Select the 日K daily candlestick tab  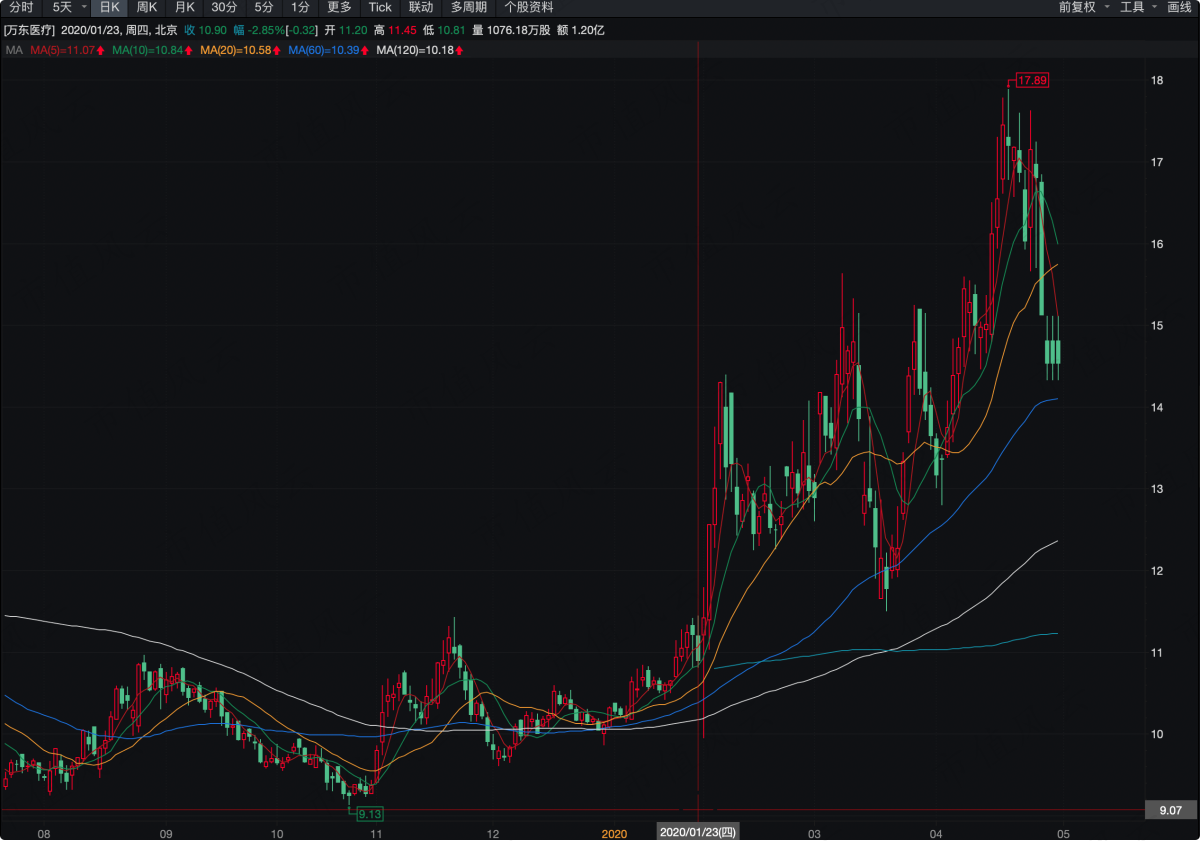pos(110,7)
